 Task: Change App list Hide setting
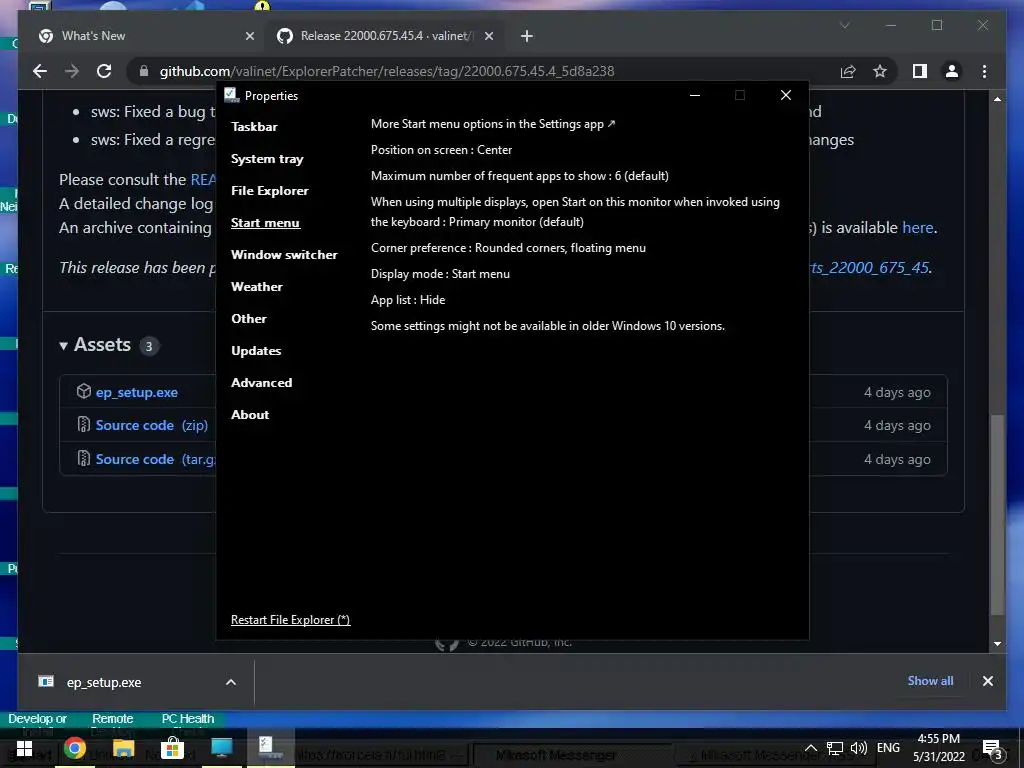pos(408,300)
